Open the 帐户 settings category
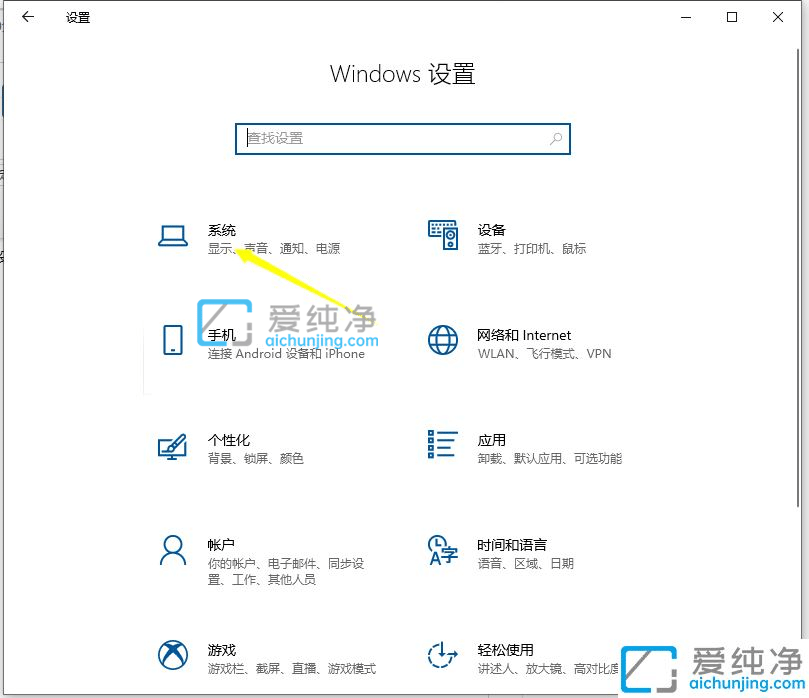 pos(221,545)
